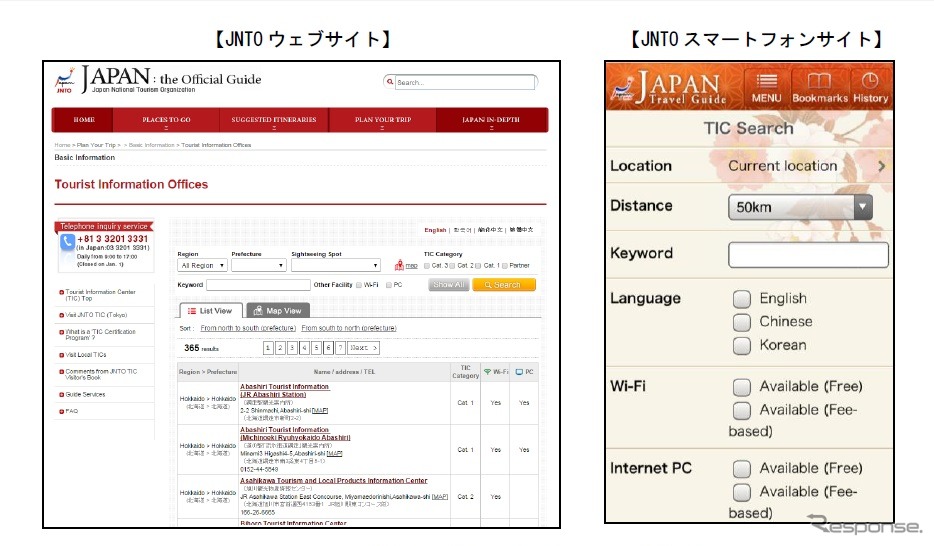Tick the English language checkbox
The image size is (934, 546).
742,298
